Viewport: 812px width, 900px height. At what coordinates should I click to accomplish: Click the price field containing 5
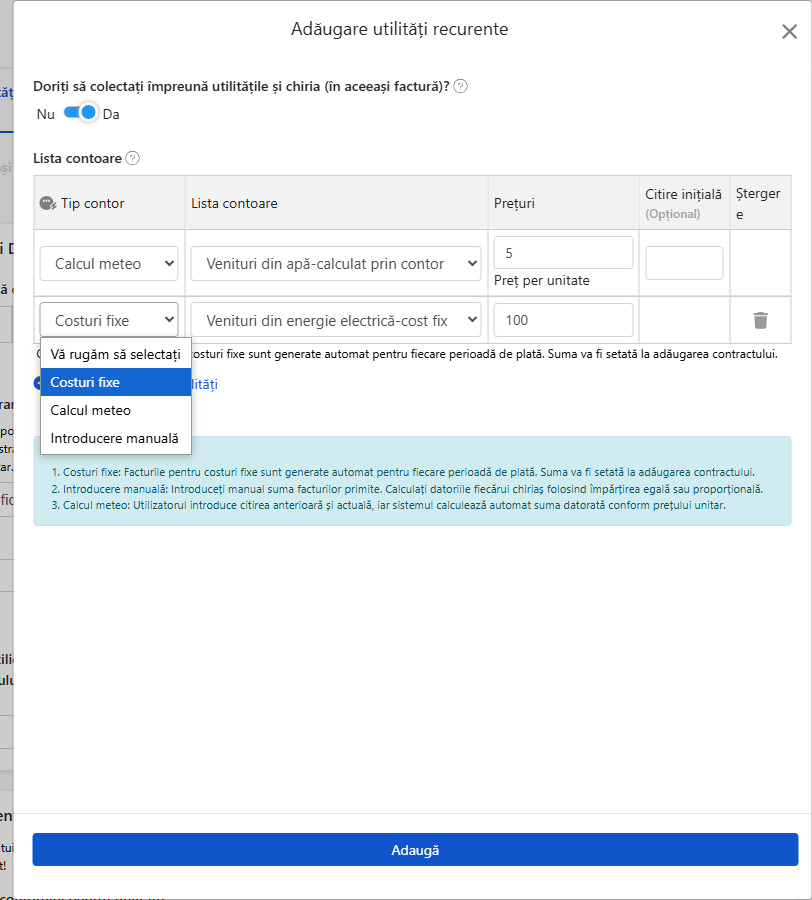[564, 253]
